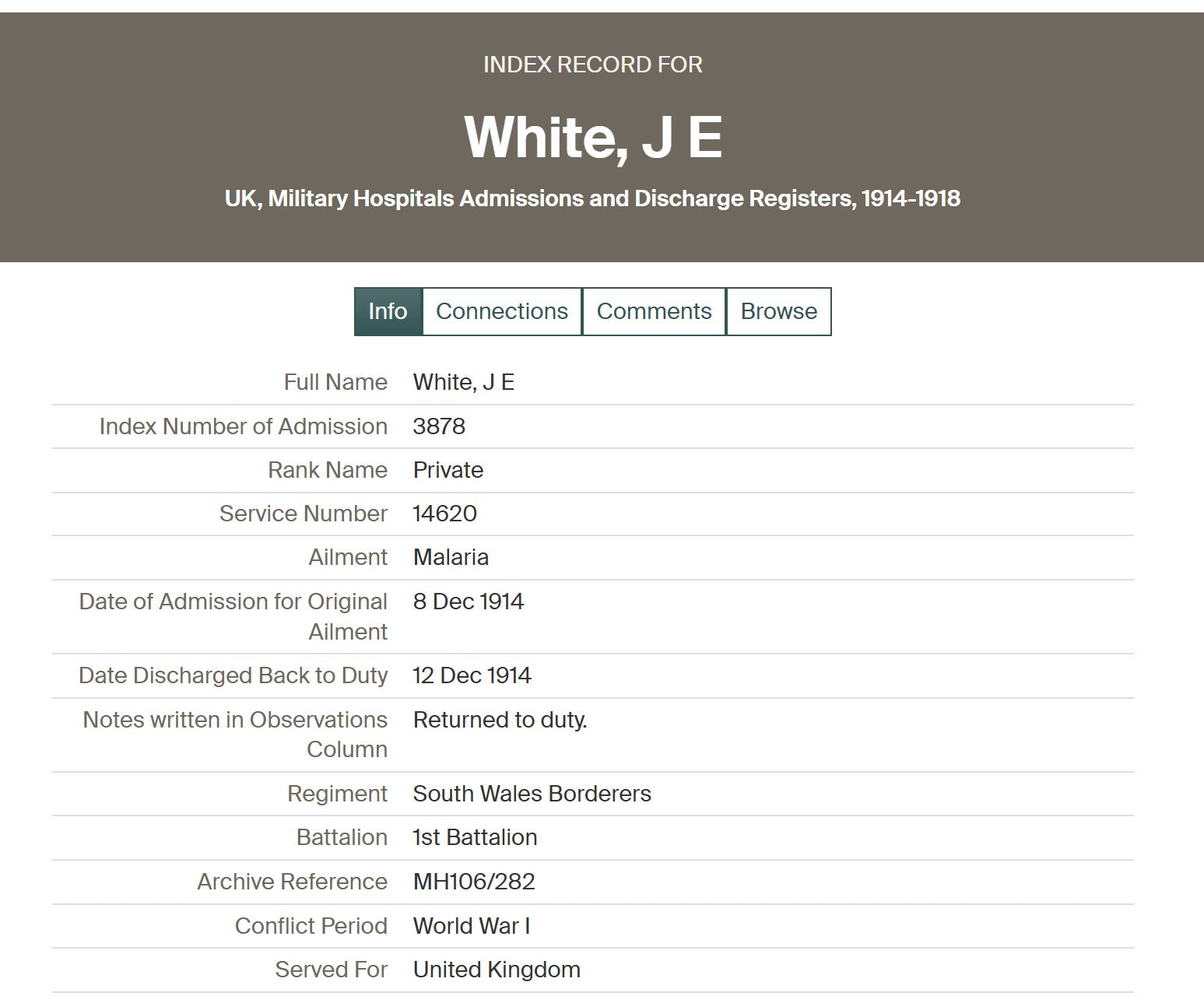Viewport: 1204px width, 996px height.
Task: Click the INDEX RECORD FOR header text
Action: (592, 65)
